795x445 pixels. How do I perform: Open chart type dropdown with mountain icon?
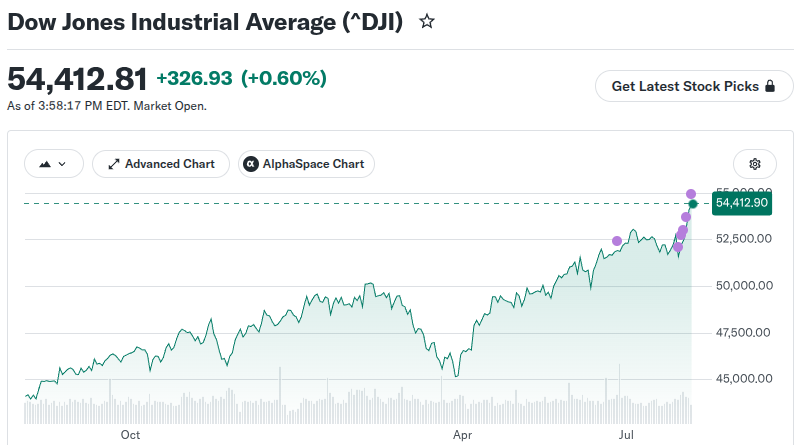tap(54, 164)
